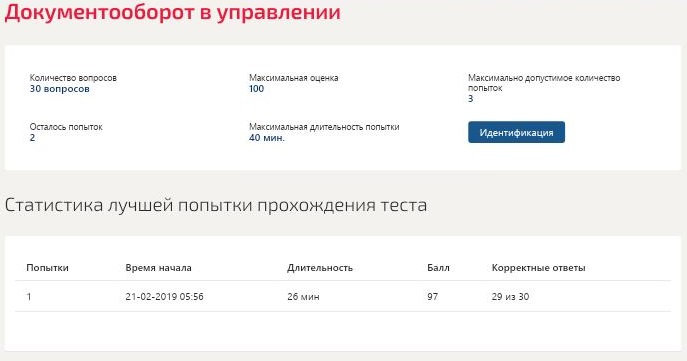This screenshot has width=687, height=361.
Task: Select the Максимальная оценка value 100
Action: tap(256, 89)
